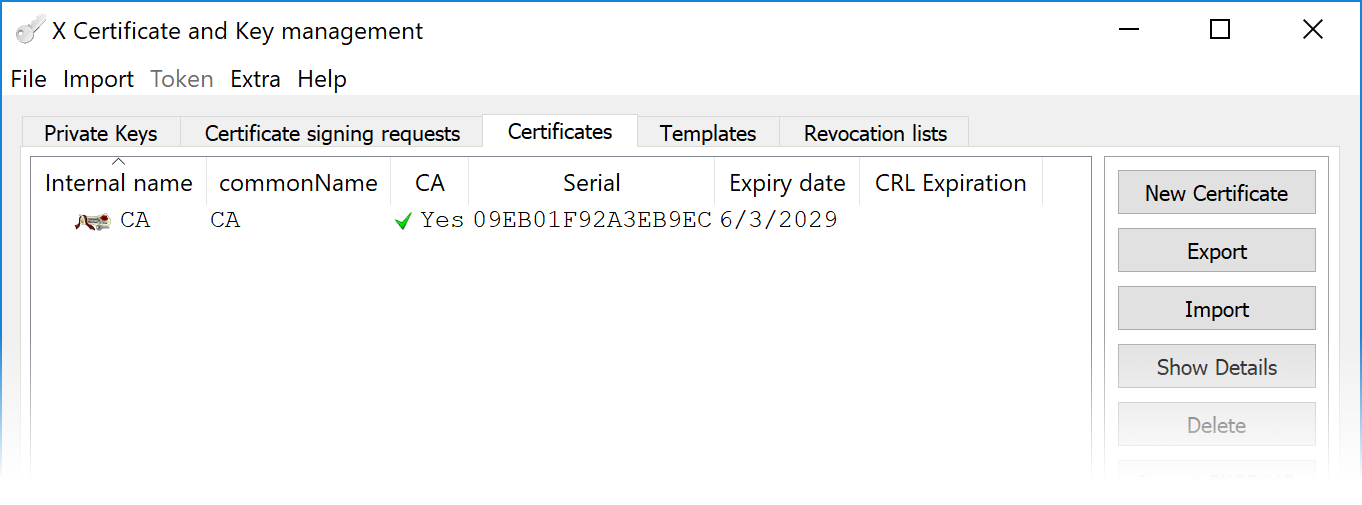Open the File menu
Image resolution: width=1362 pixels, height=505 pixels.
28,79
